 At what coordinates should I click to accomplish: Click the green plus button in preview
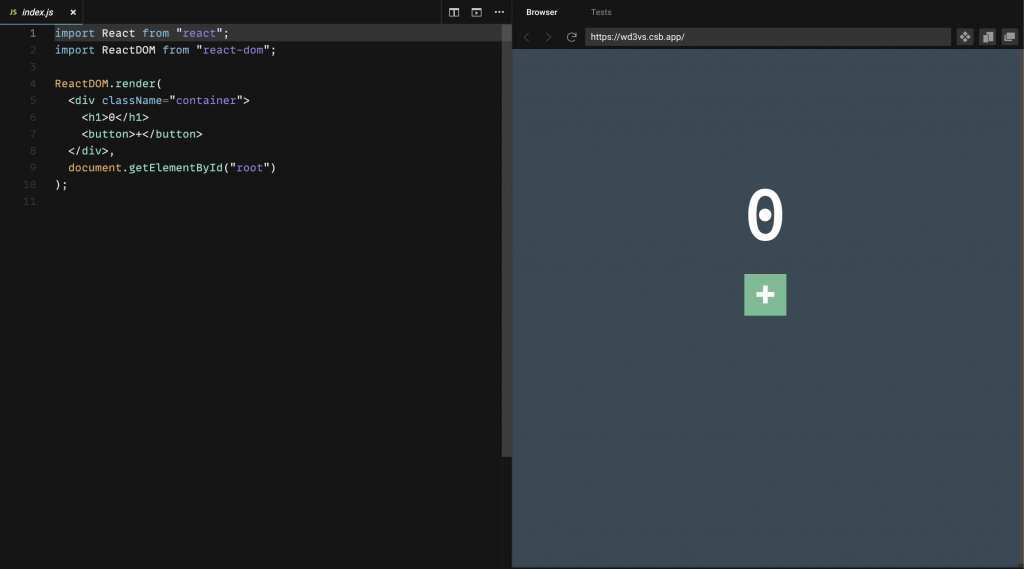pyautogui.click(x=765, y=295)
